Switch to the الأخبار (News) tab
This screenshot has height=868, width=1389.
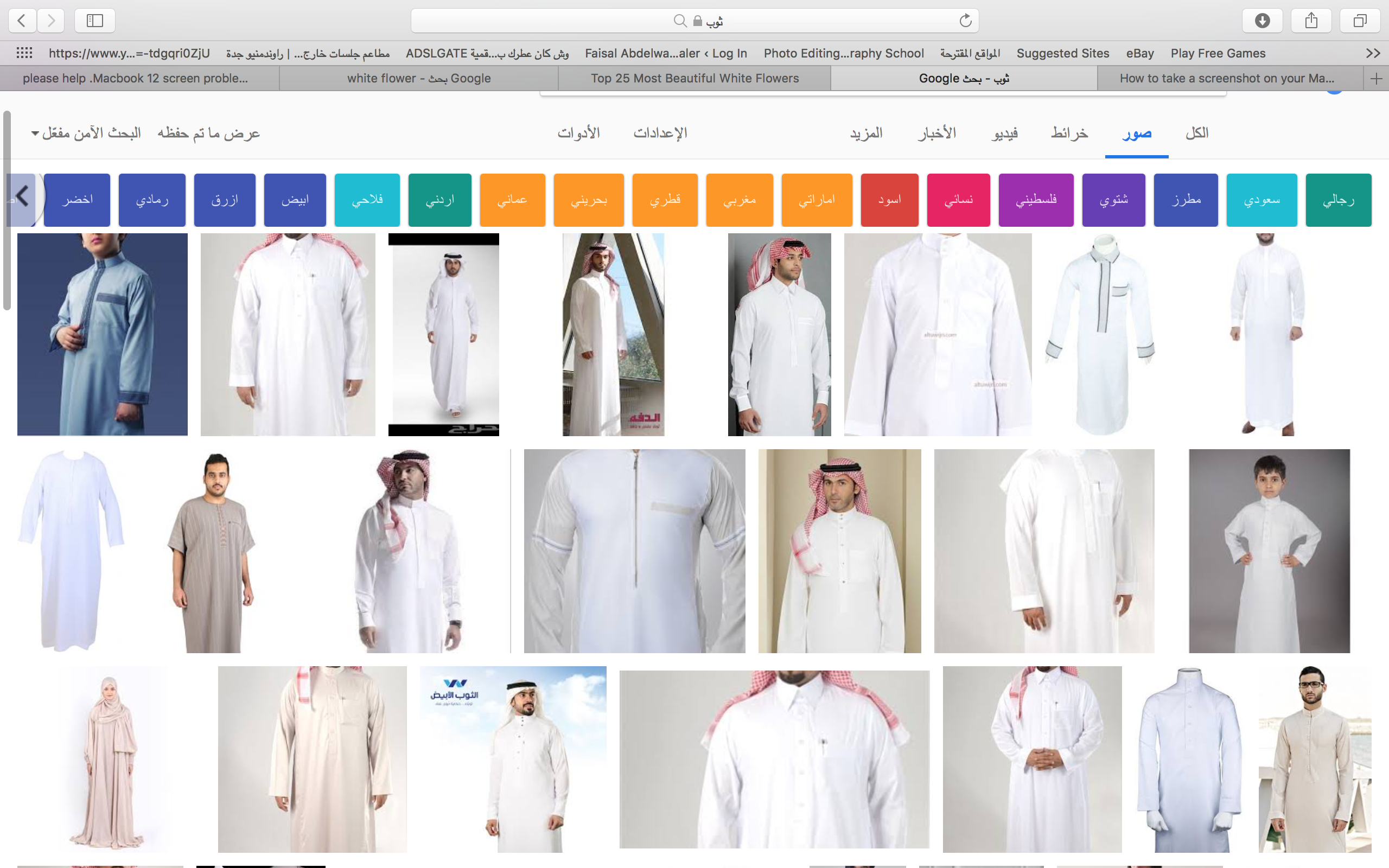click(936, 133)
